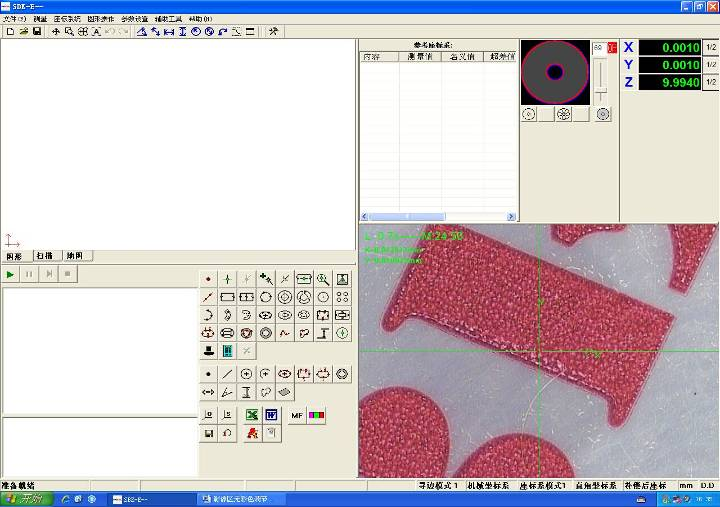Click the Pause button beside Play

tap(29, 274)
